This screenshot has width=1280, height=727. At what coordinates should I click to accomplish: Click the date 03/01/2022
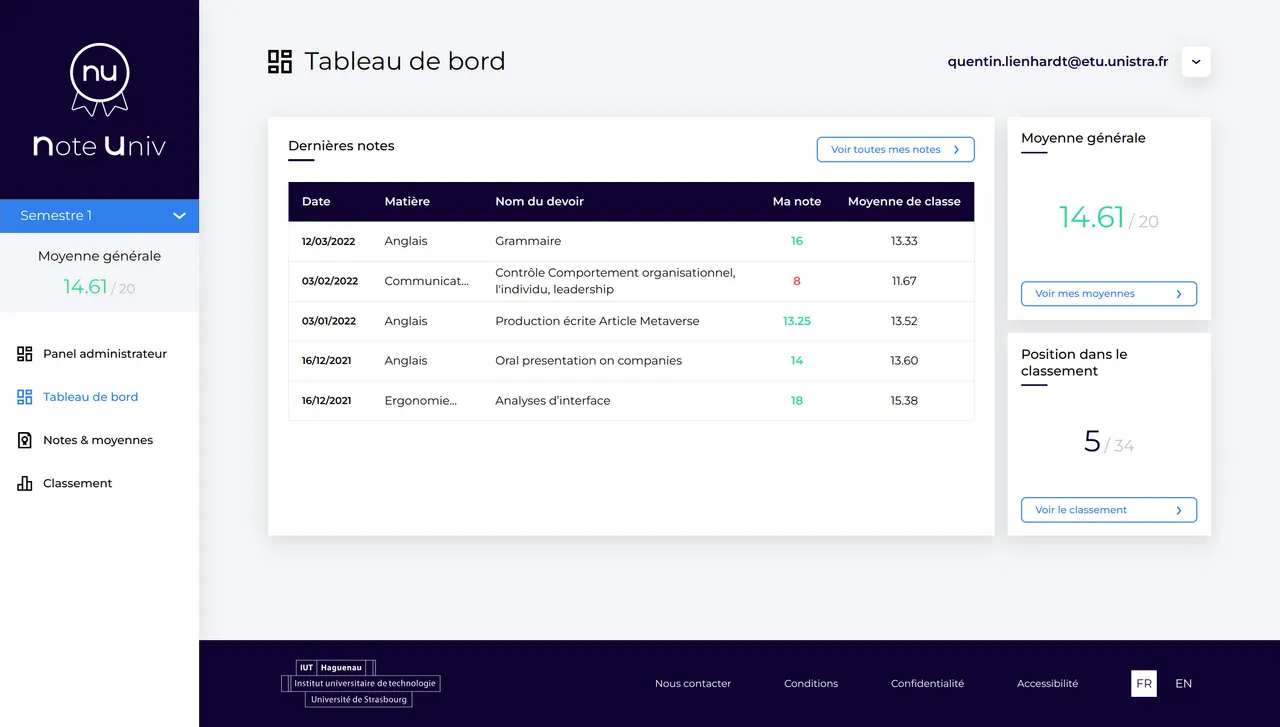(x=329, y=321)
